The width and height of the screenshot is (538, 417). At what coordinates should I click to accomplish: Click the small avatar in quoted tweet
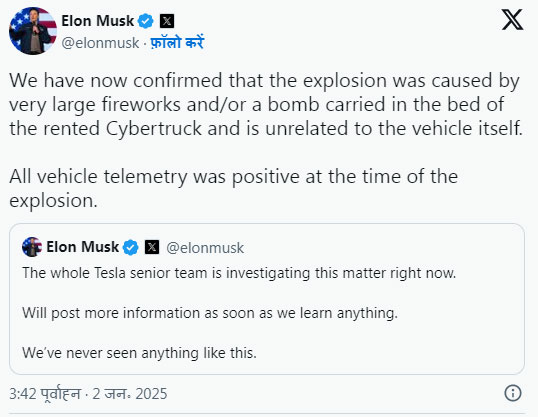[x=32, y=247]
